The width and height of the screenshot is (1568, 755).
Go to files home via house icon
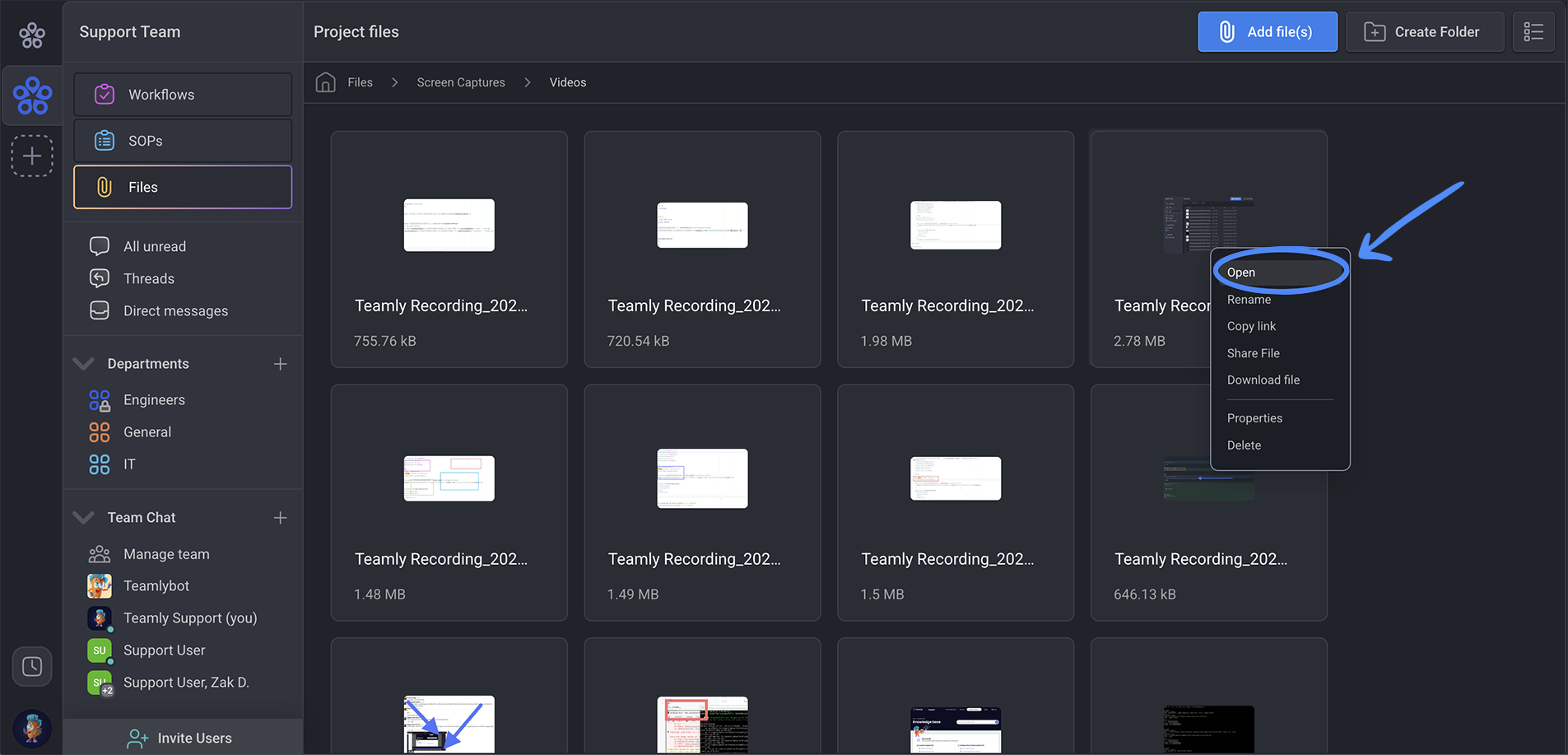tap(326, 82)
